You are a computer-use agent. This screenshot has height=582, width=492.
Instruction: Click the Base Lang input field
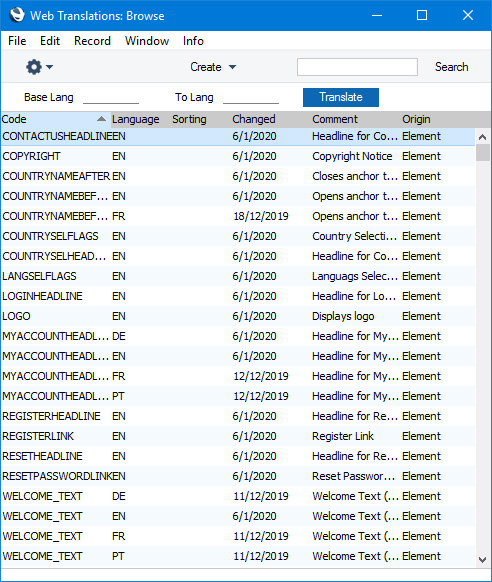pyautogui.click(x=111, y=97)
